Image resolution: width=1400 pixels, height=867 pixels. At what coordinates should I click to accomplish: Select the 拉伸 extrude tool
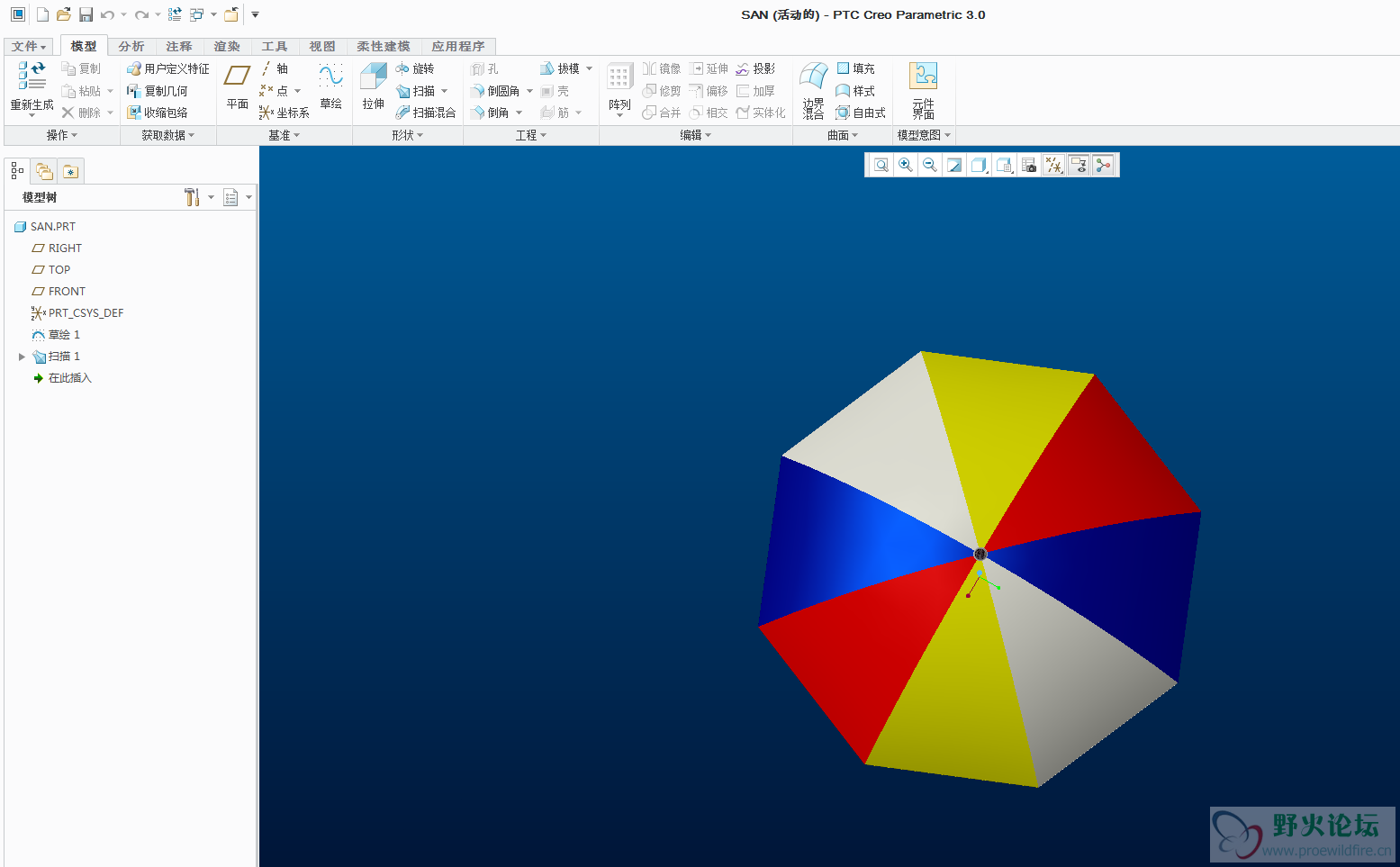tap(374, 87)
